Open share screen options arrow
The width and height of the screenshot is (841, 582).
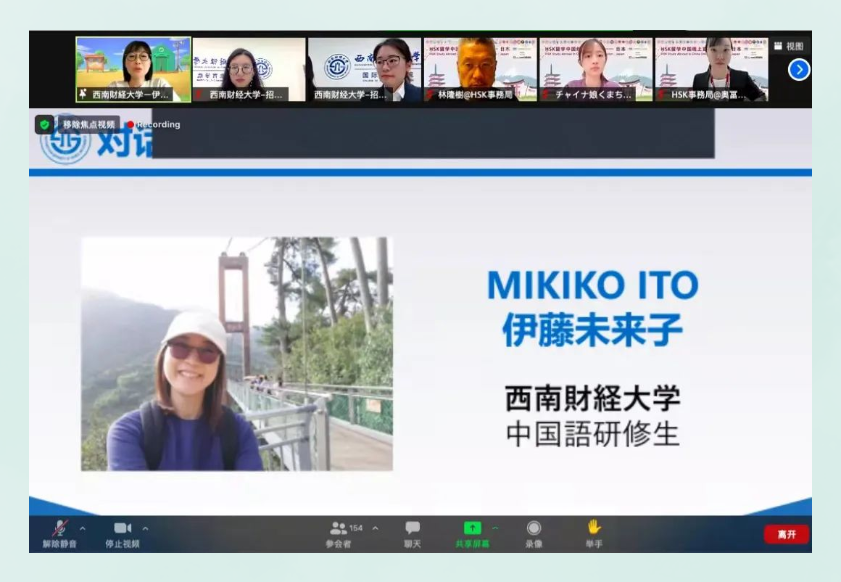(x=494, y=528)
